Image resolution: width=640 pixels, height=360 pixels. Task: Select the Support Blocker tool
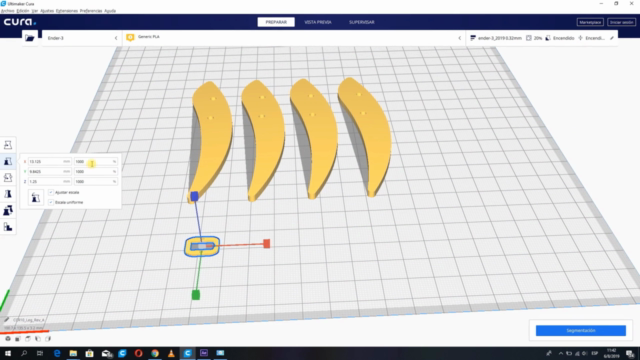pos(8,227)
